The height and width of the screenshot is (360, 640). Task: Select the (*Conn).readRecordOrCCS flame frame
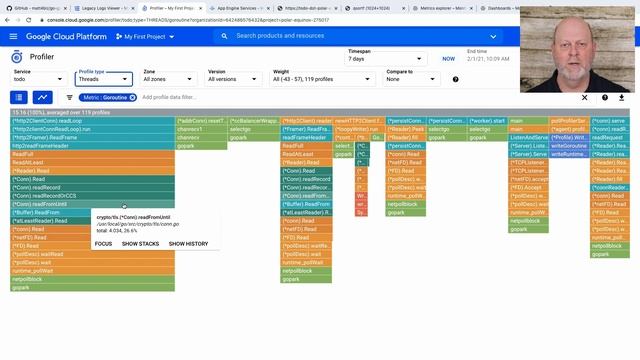pos(93,196)
